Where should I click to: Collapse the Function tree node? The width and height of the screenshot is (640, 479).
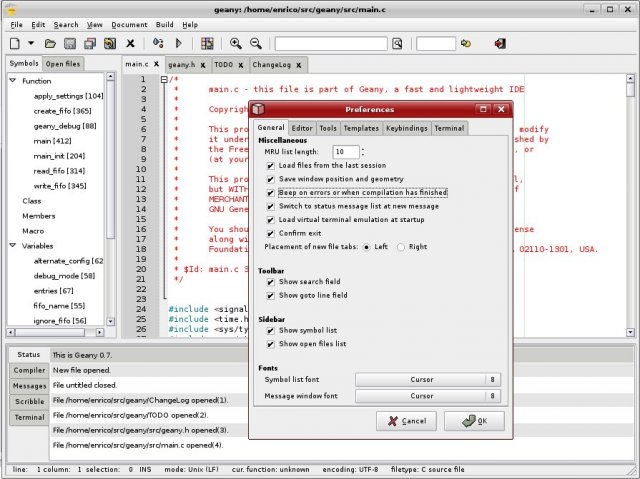click(13, 80)
